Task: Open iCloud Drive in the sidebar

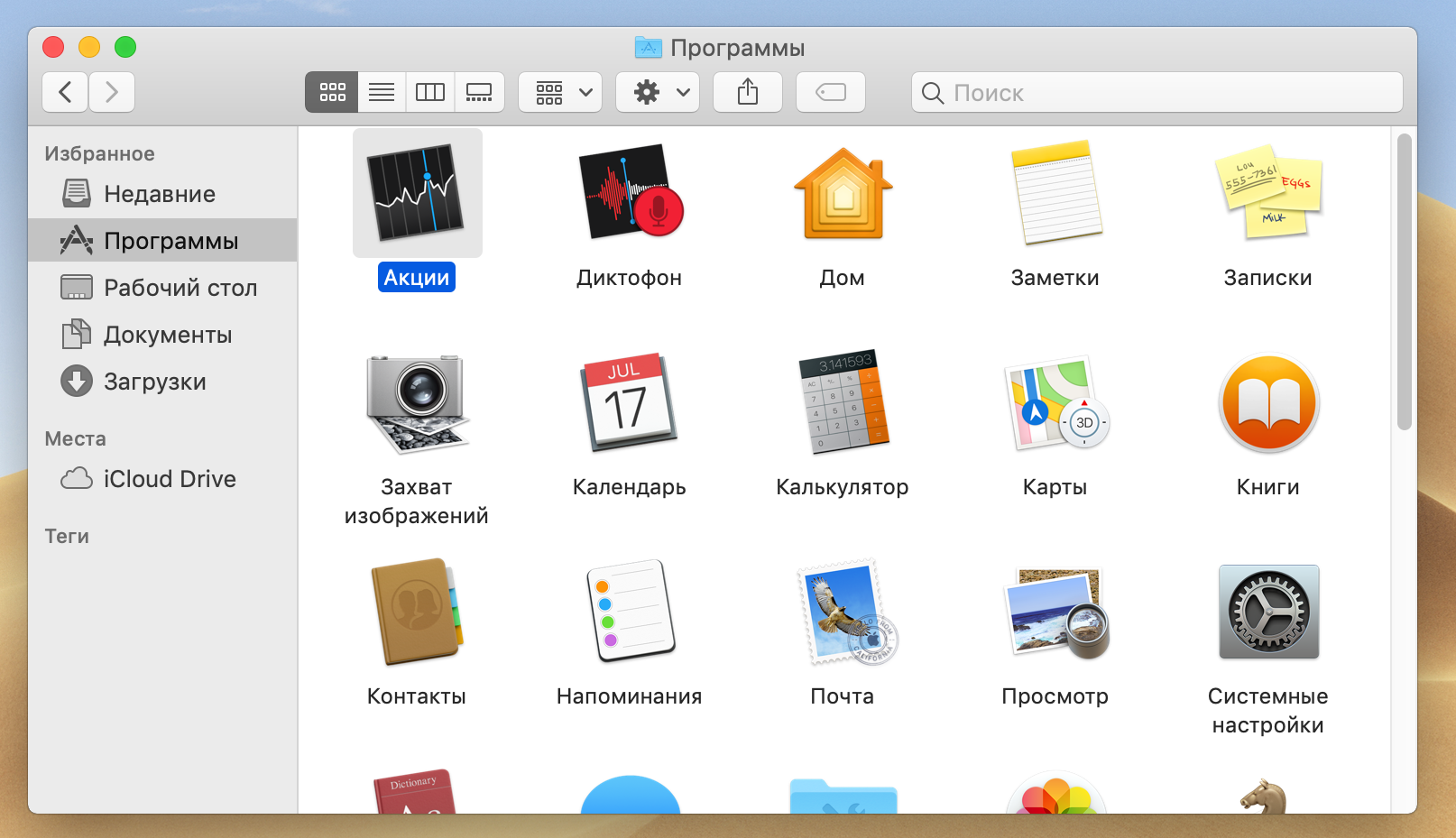Action: pyautogui.click(x=162, y=478)
